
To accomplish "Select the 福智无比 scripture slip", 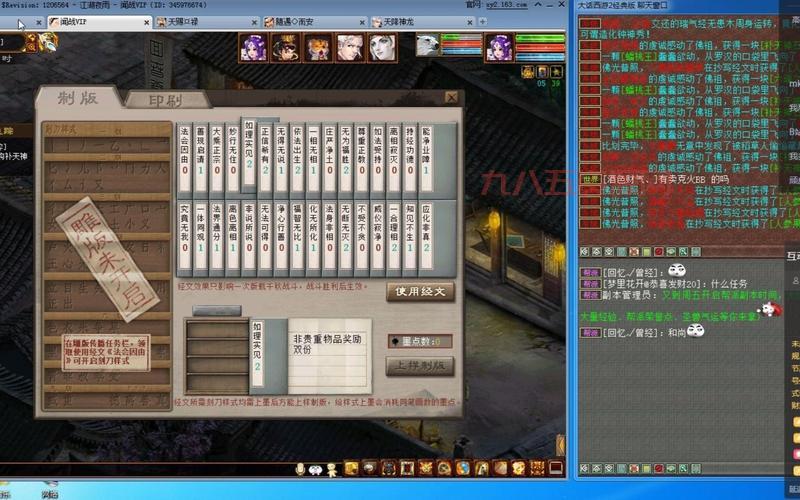I will pyautogui.click(x=297, y=238).
